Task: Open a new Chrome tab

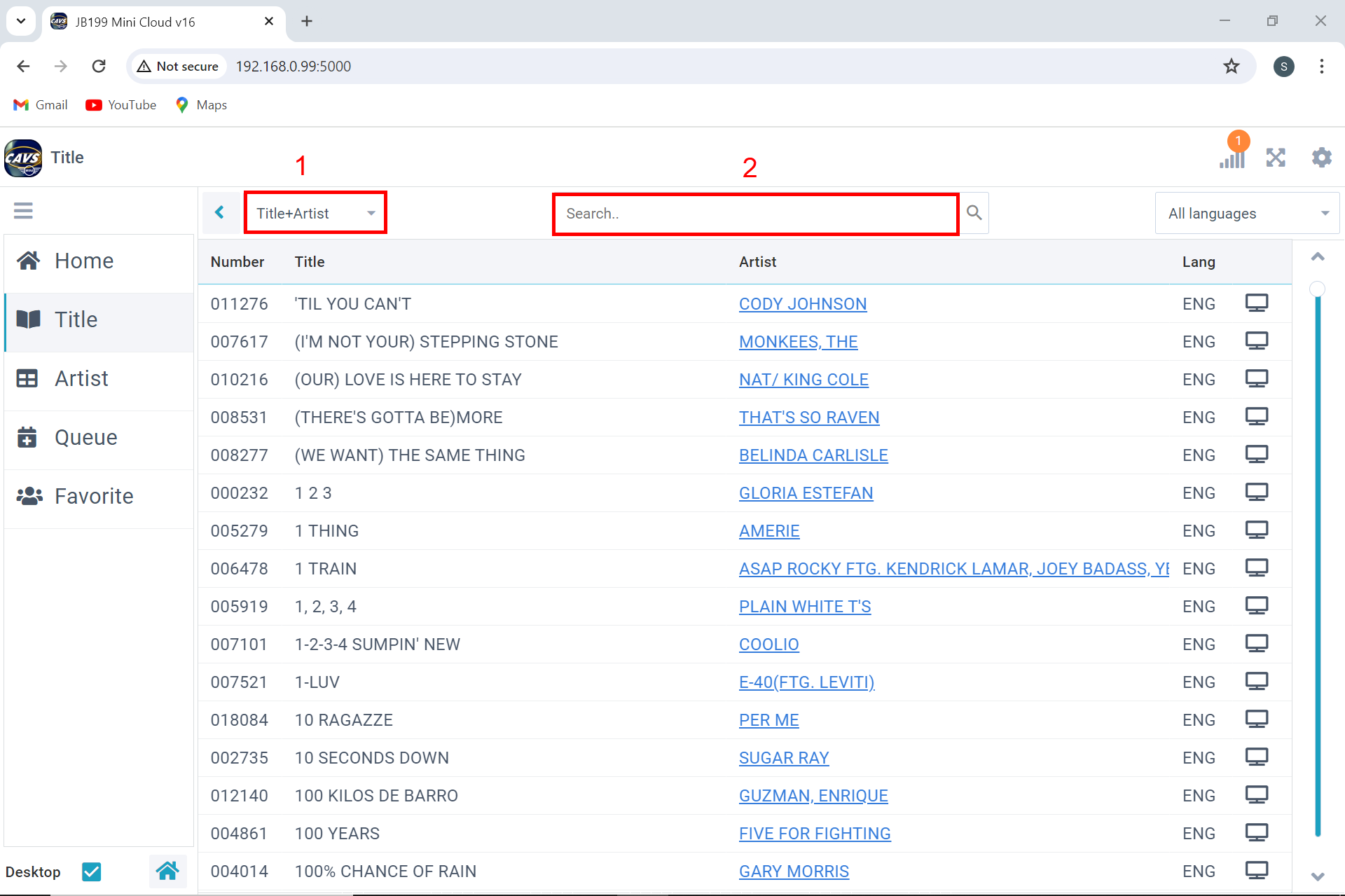Action: coord(306,21)
